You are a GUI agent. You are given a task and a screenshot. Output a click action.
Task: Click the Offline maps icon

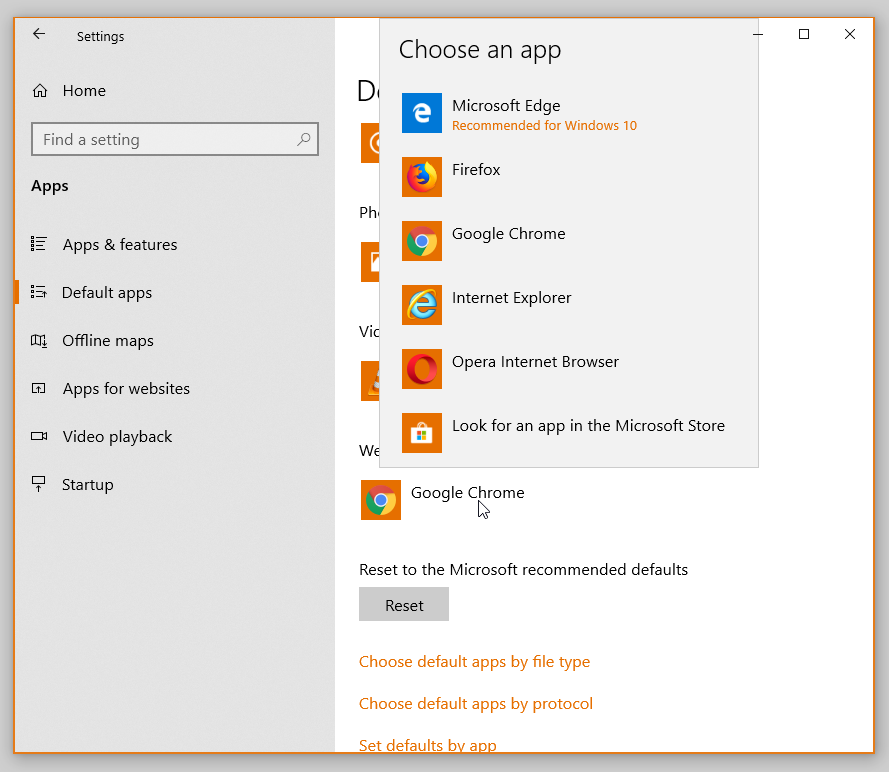39,340
